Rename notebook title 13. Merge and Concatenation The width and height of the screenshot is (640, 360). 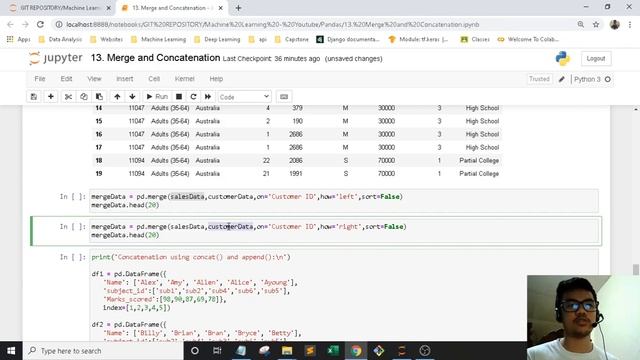[x=155, y=58]
